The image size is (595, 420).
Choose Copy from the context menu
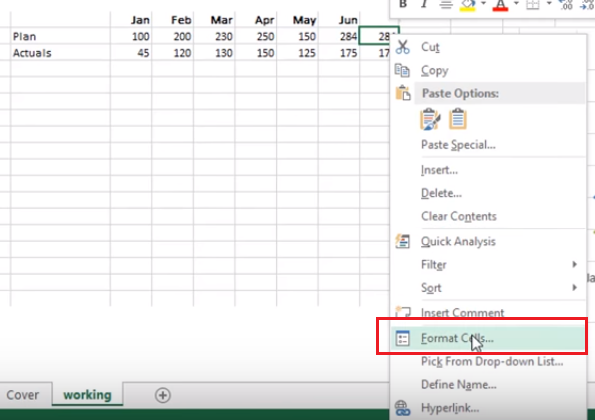coord(488,71)
